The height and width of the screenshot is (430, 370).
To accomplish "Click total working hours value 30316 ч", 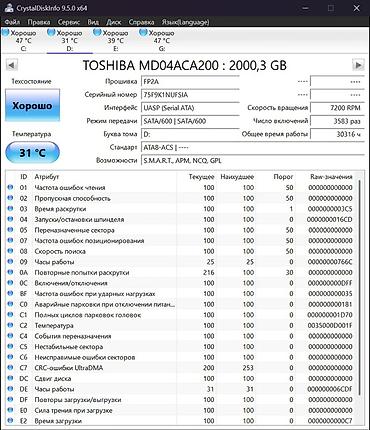I will (x=337, y=134).
